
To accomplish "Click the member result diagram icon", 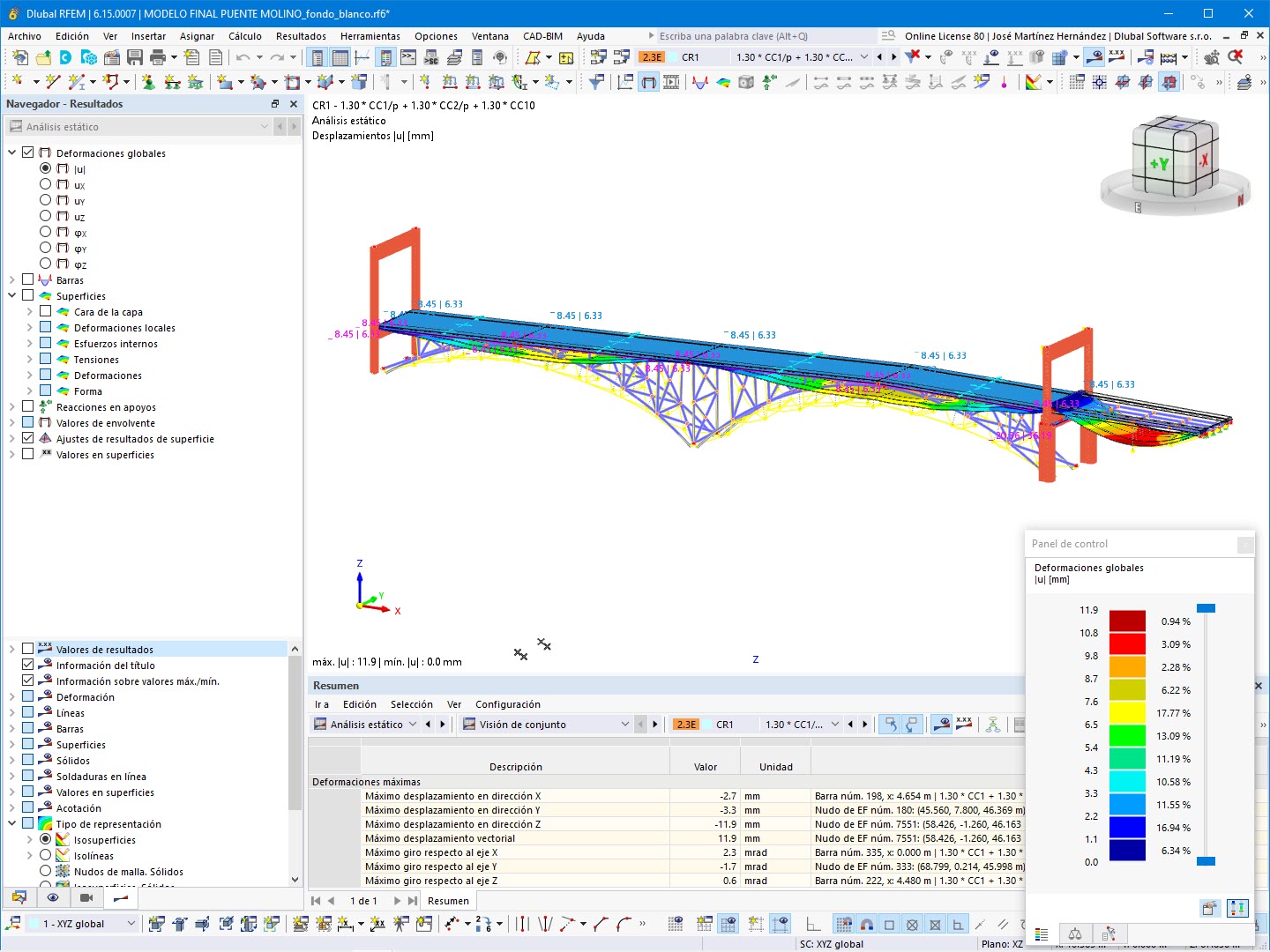I will click(x=700, y=82).
